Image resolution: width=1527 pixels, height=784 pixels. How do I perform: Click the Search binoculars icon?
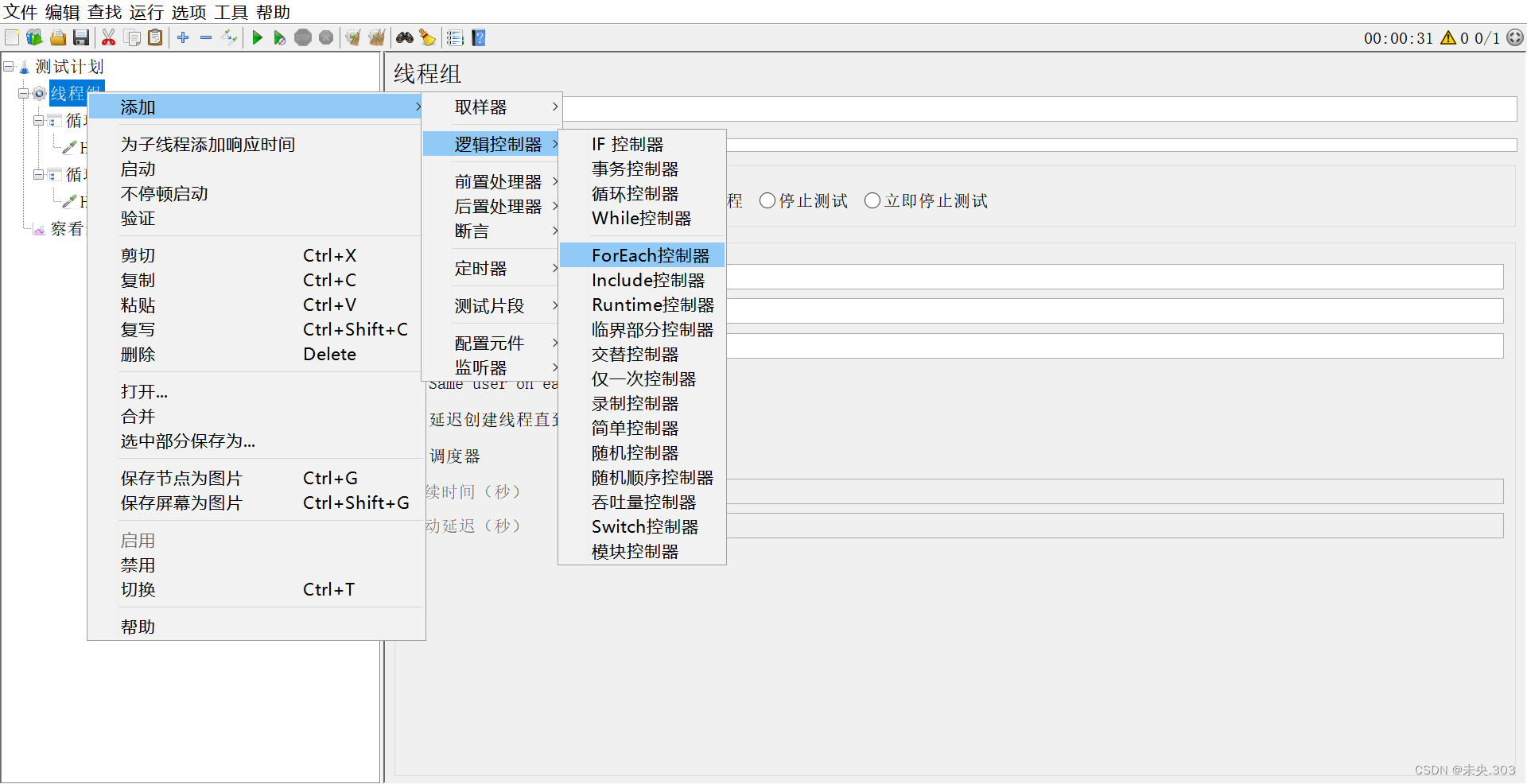pyautogui.click(x=405, y=37)
